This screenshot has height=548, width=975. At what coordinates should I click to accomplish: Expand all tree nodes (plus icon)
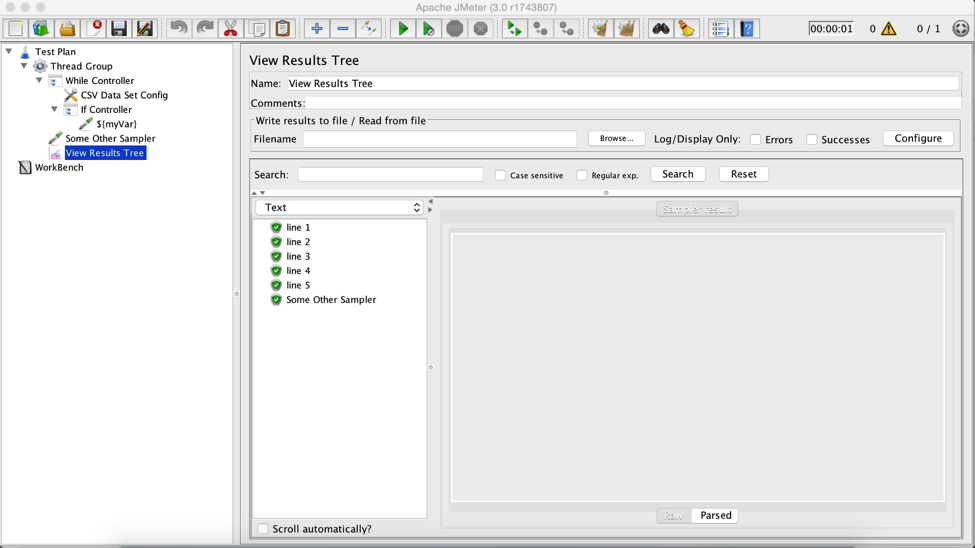point(317,29)
